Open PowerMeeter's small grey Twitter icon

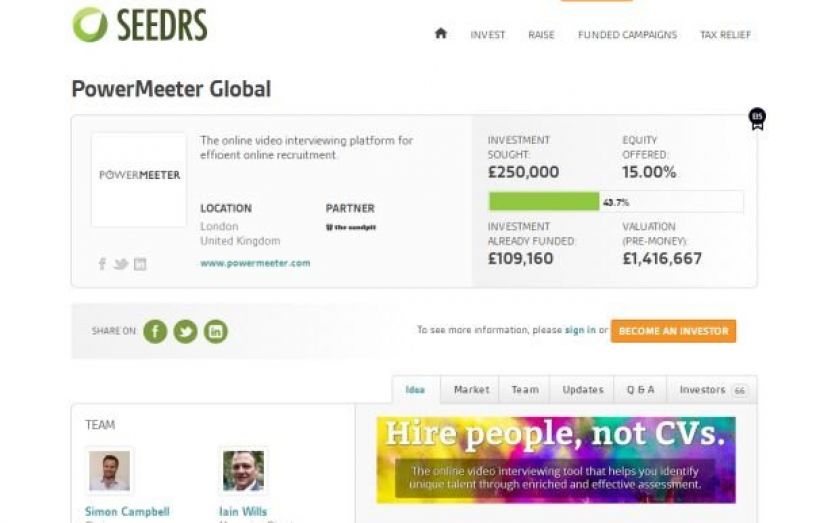pos(121,264)
